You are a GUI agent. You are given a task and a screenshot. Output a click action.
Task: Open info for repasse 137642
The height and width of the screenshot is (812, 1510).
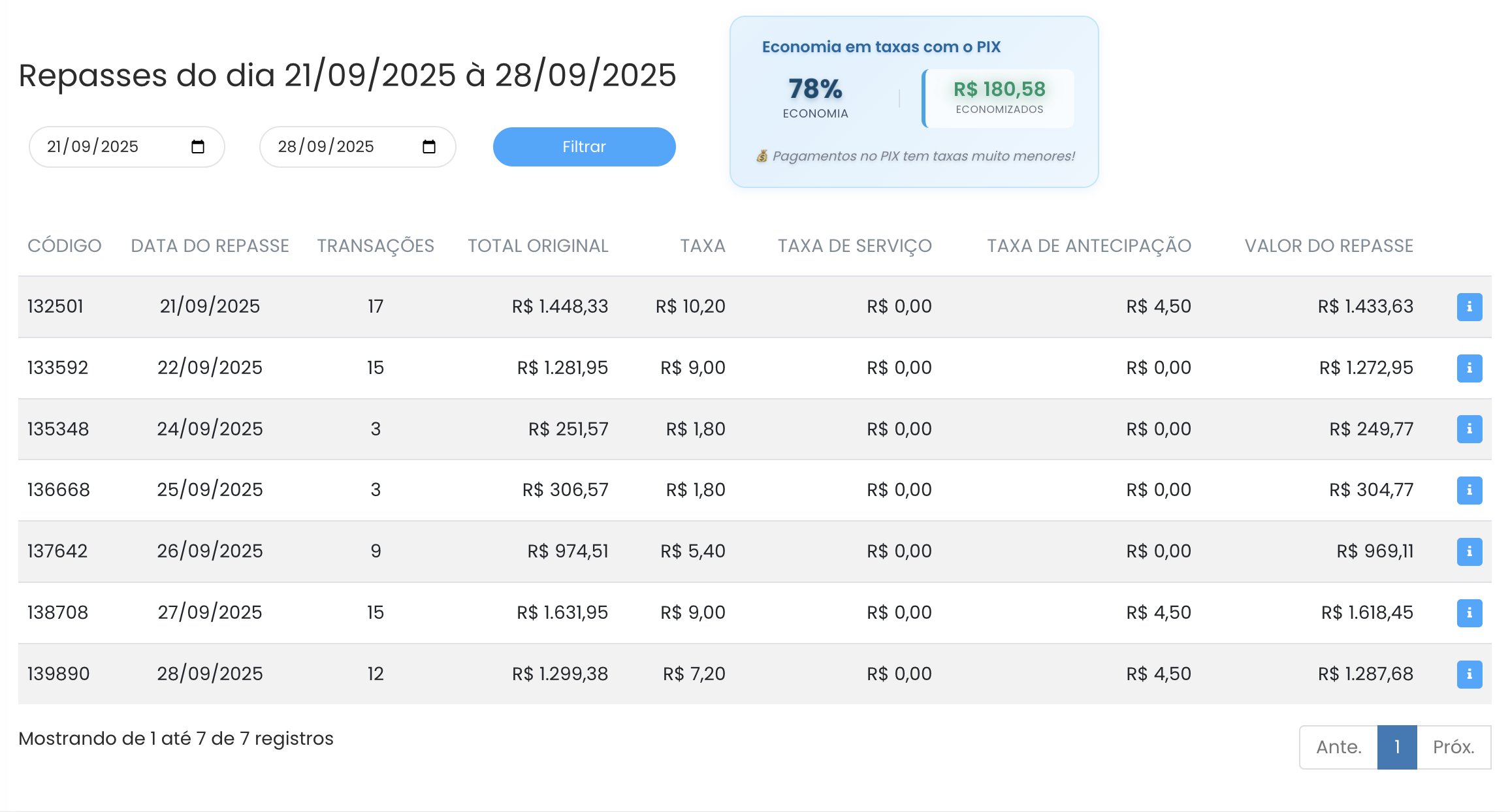pos(1469,552)
